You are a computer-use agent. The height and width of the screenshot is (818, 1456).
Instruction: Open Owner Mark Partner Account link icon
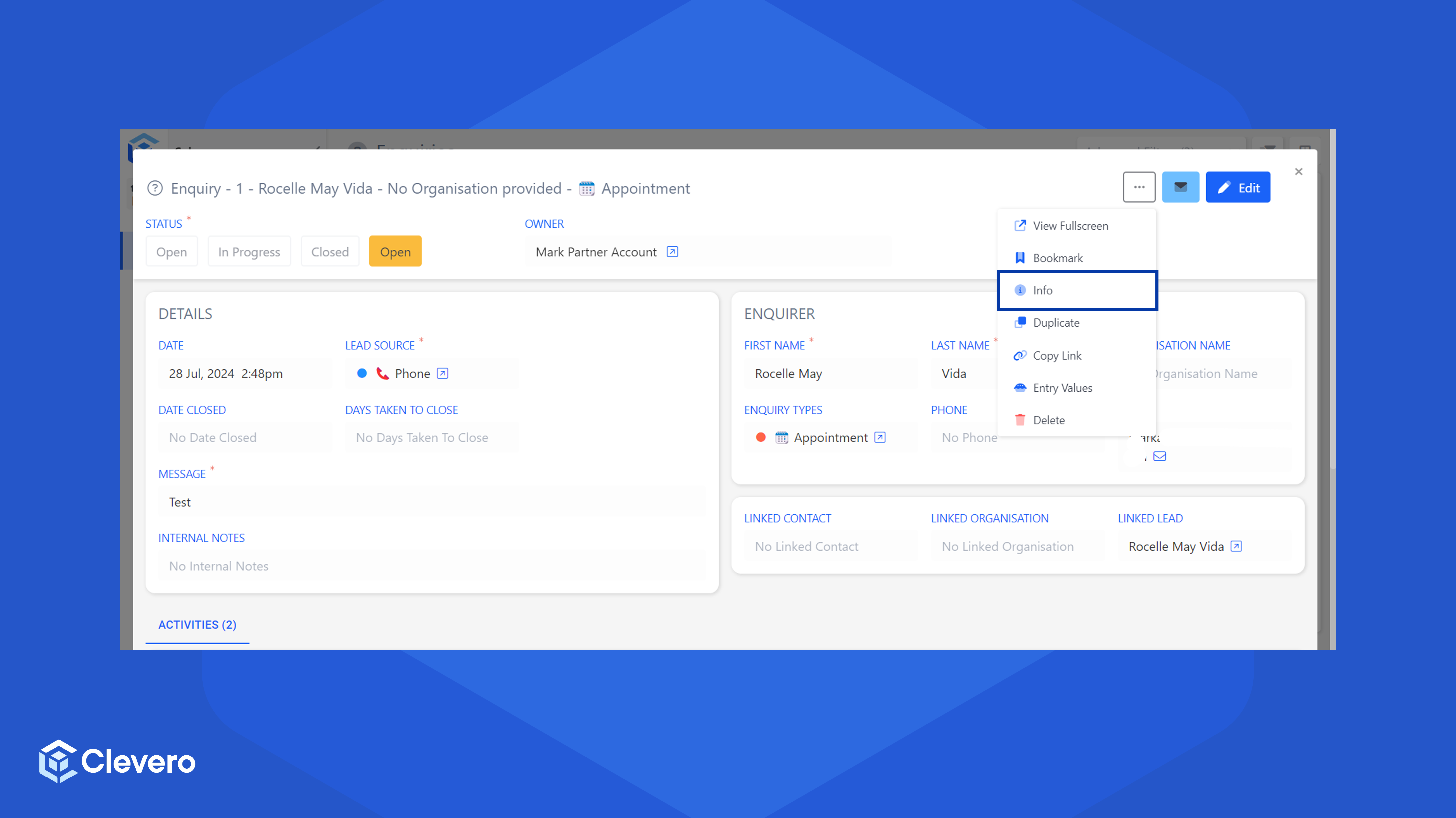pyautogui.click(x=672, y=252)
